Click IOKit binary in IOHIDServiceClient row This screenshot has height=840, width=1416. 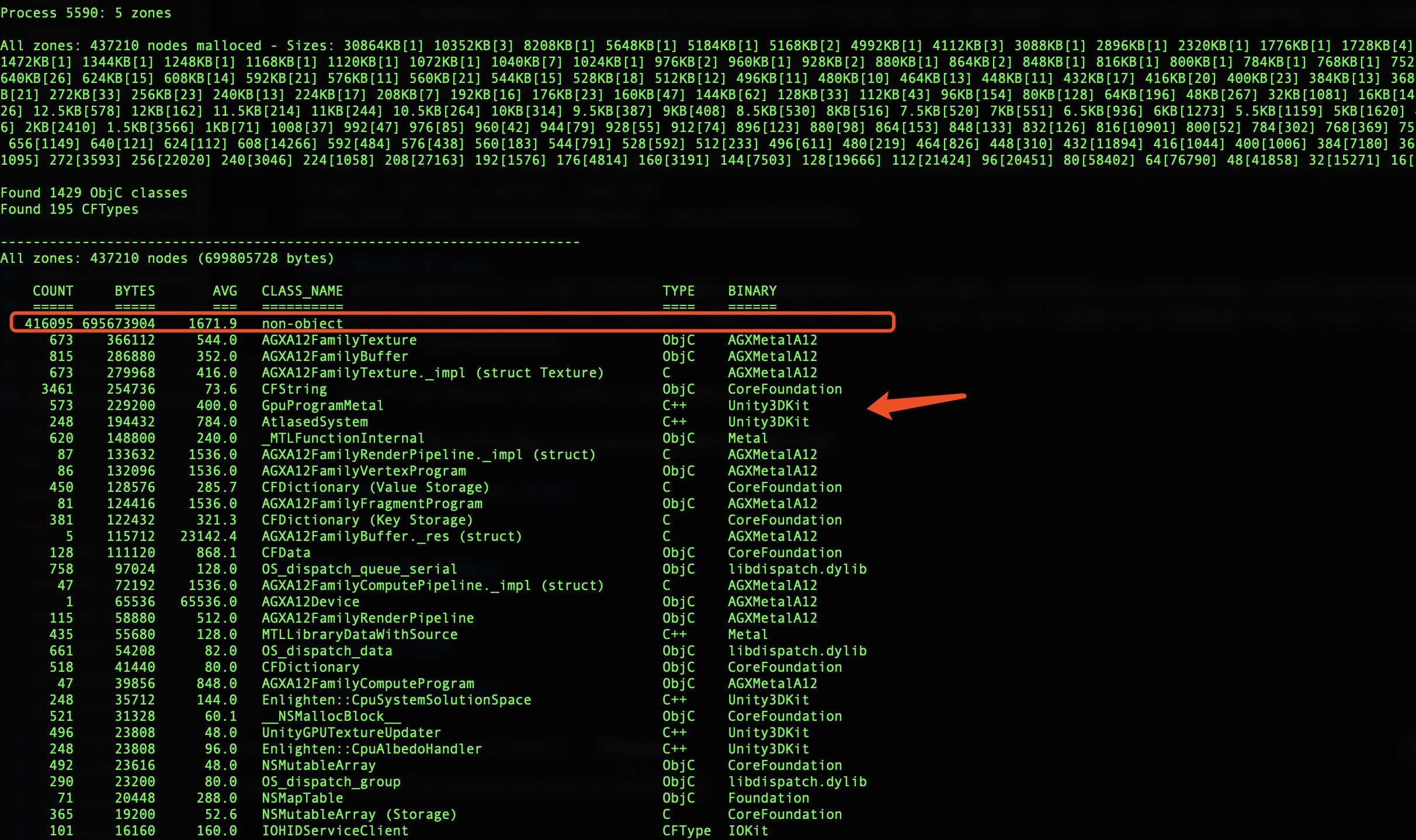pyautogui.click(x=748, y=831)
